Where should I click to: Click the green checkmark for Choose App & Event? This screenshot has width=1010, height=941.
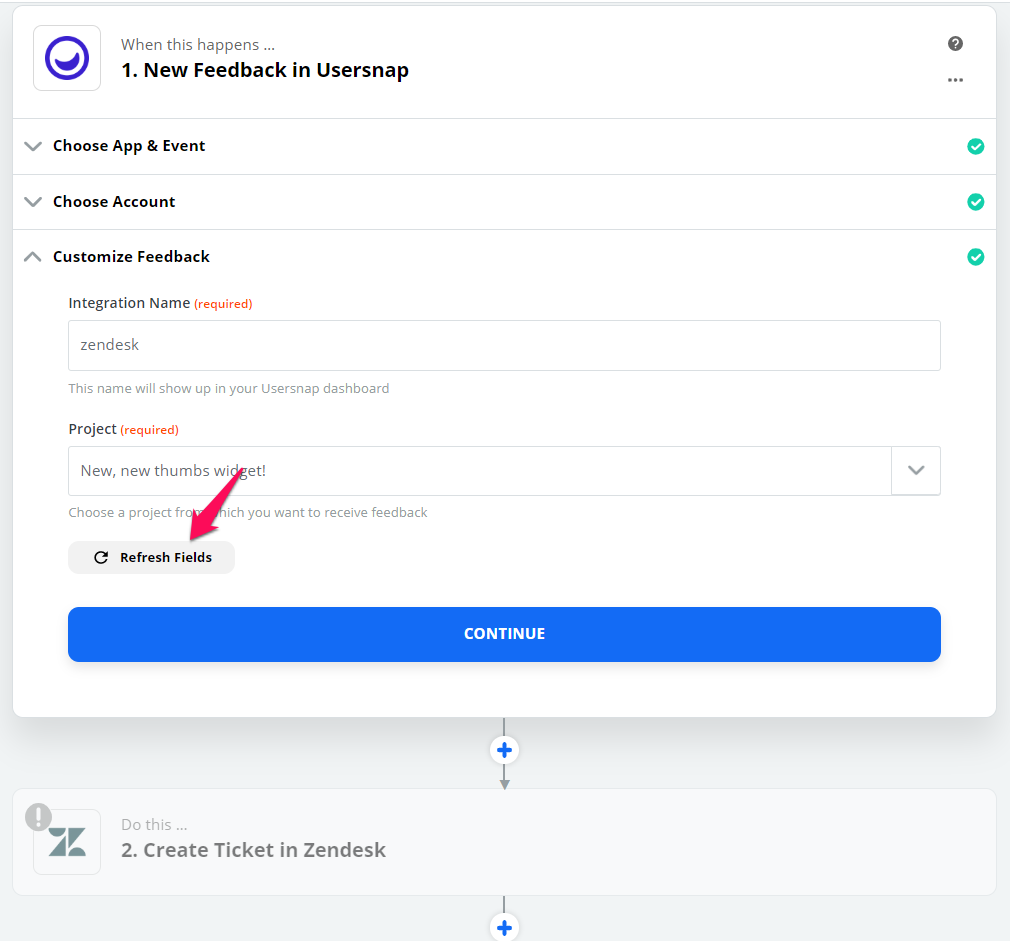975,146
